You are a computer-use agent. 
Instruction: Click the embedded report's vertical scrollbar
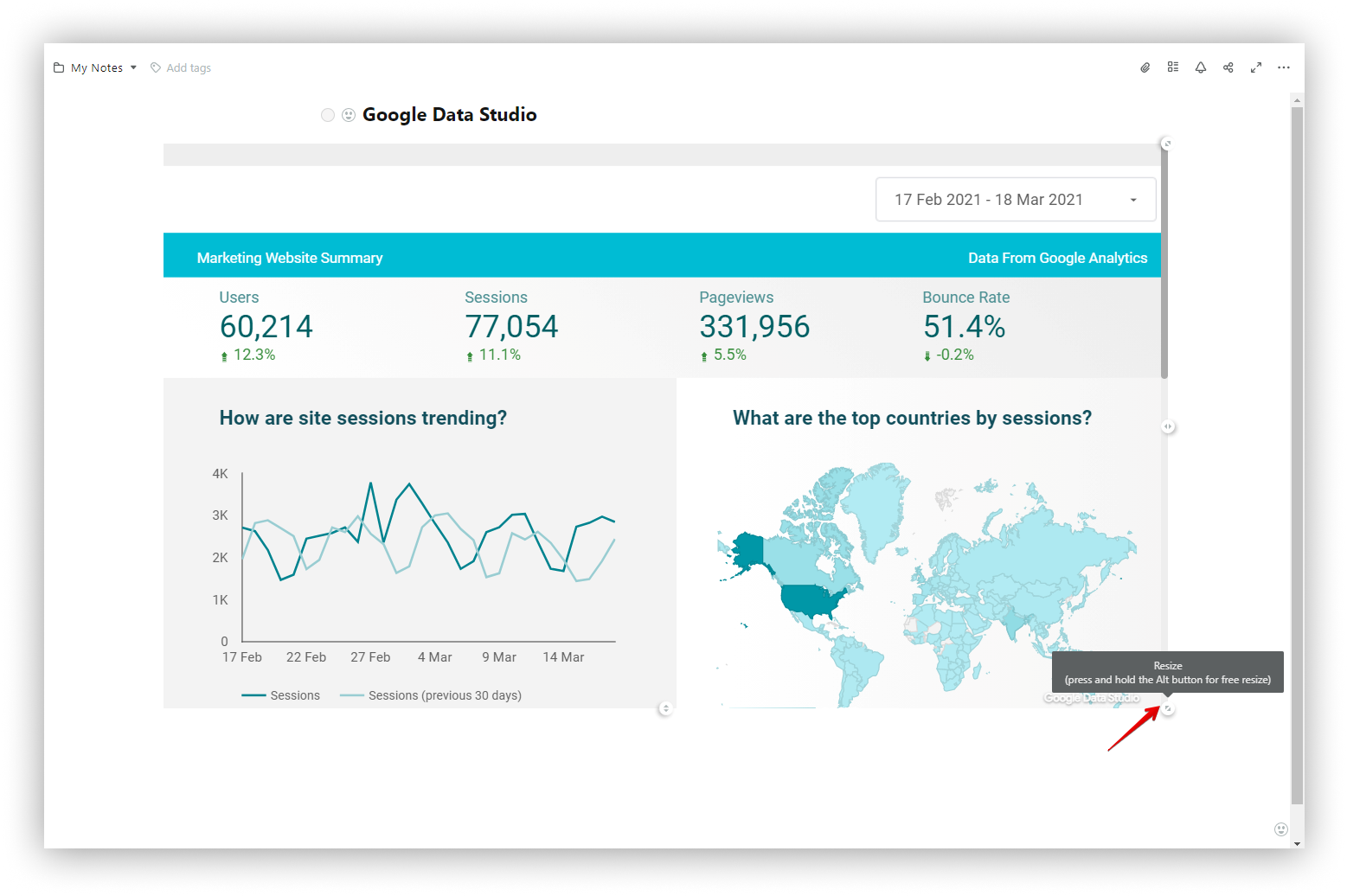click(x=1164, y=261)
